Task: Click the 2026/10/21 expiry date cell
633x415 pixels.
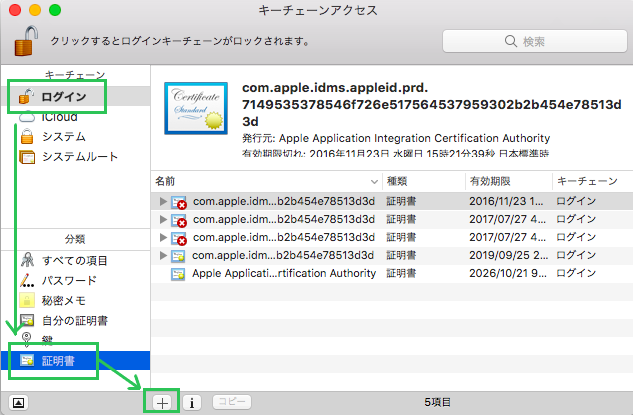Action: coord(508,273)
